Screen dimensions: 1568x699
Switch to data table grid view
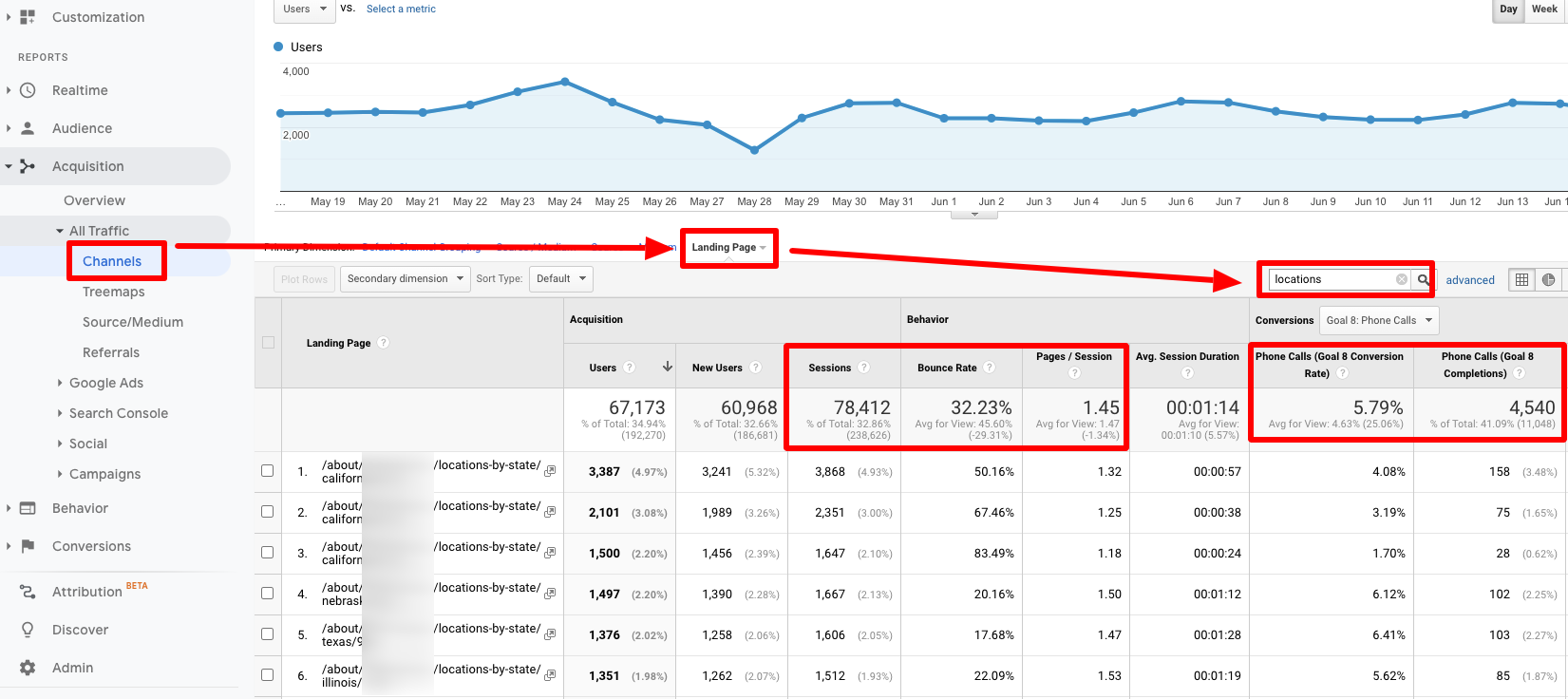tap(1521, 279)
